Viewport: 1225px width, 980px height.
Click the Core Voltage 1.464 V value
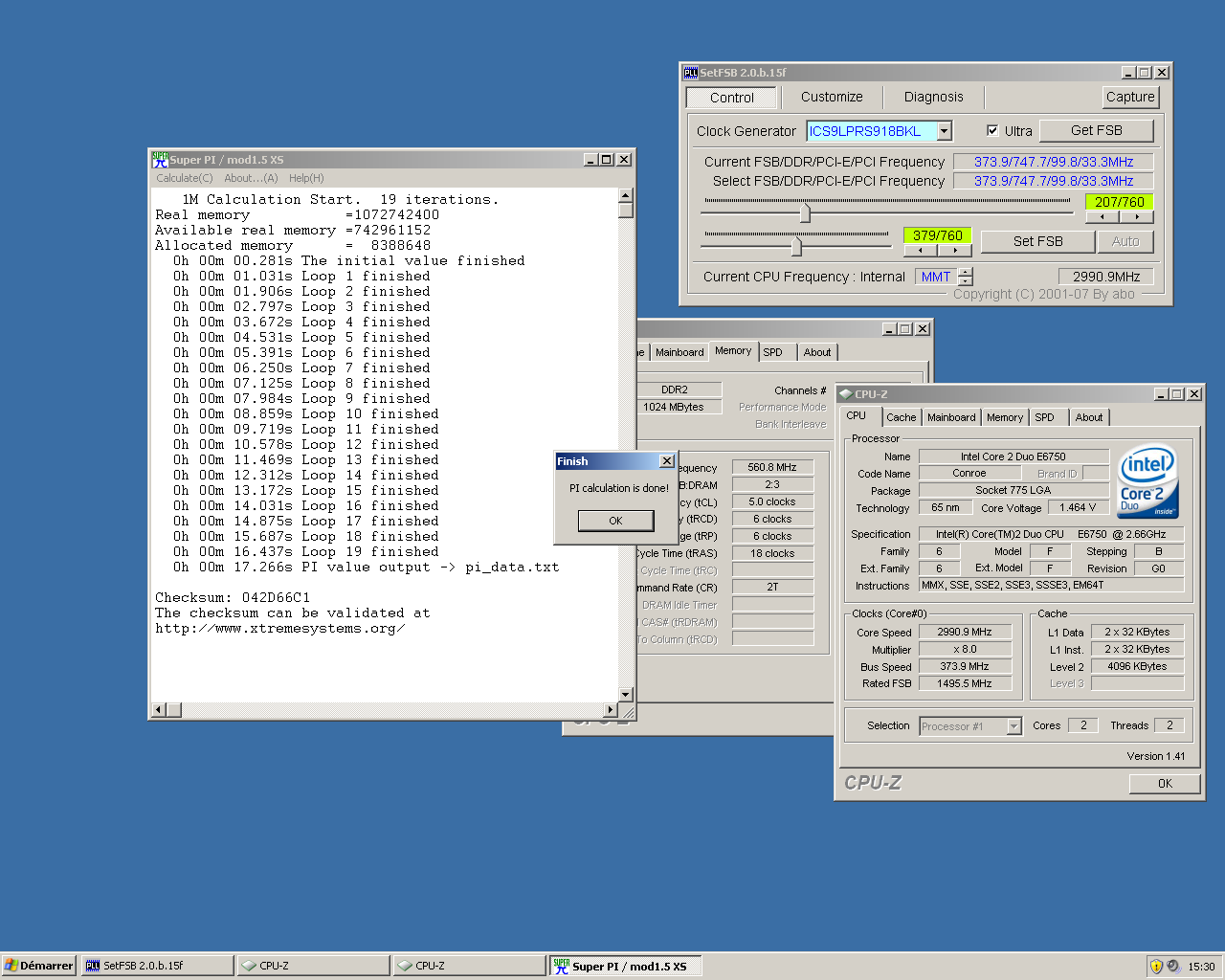point(1078,507)
